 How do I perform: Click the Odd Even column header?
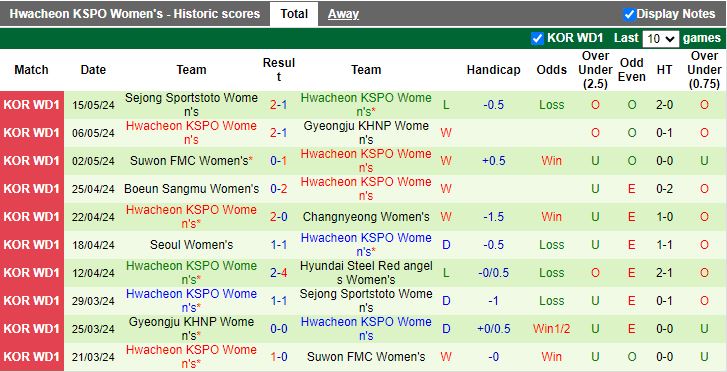pos(632,70)
